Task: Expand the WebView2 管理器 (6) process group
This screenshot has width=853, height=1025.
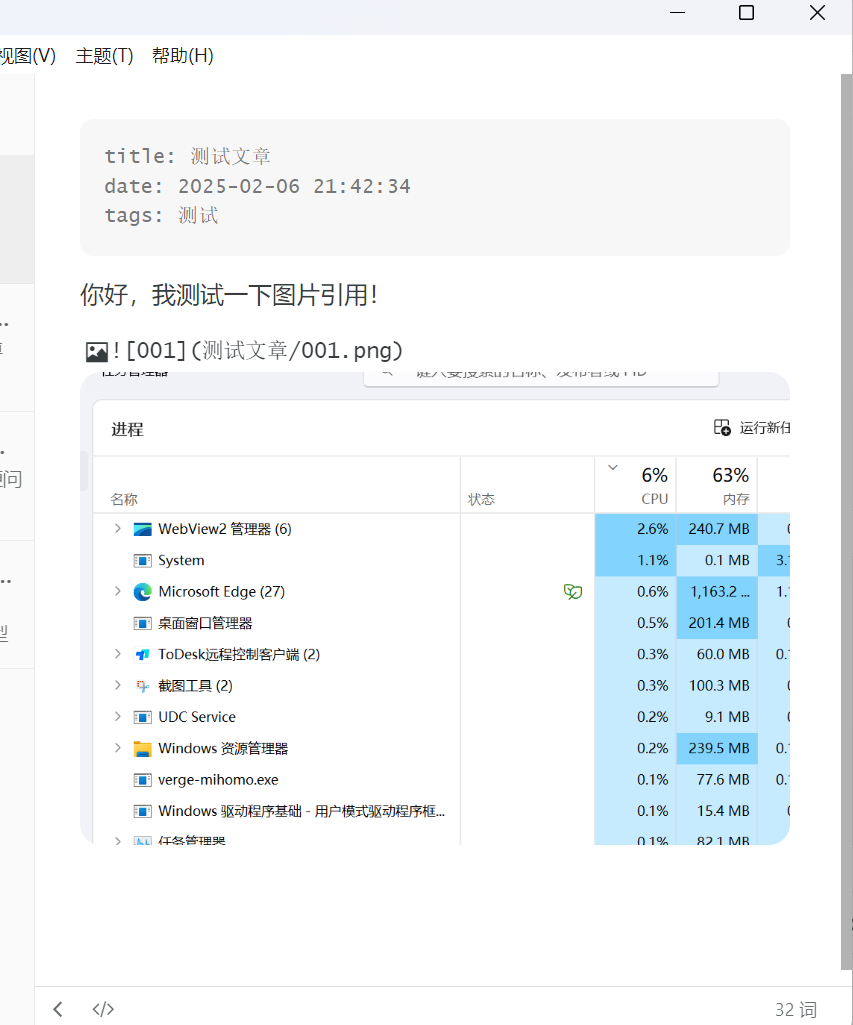Action: (x=117, y=529)
